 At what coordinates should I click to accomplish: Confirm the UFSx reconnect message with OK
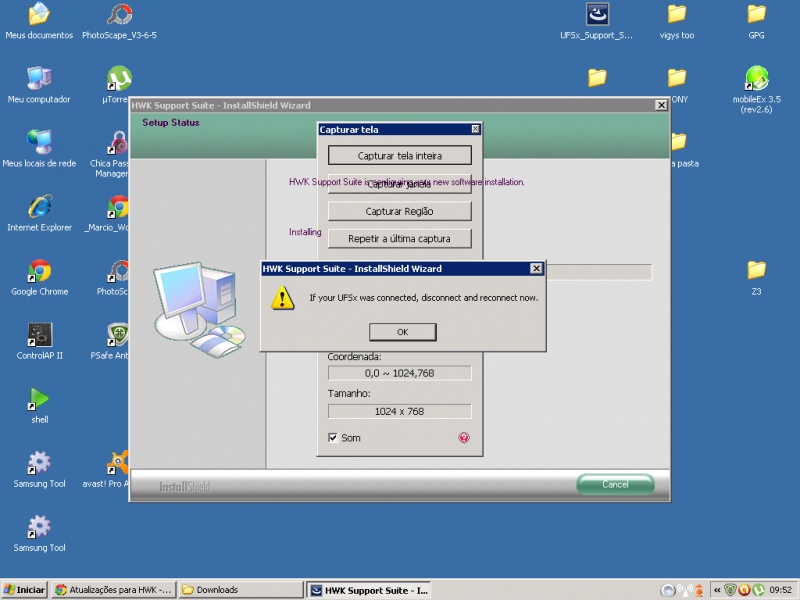coord(403,332)
